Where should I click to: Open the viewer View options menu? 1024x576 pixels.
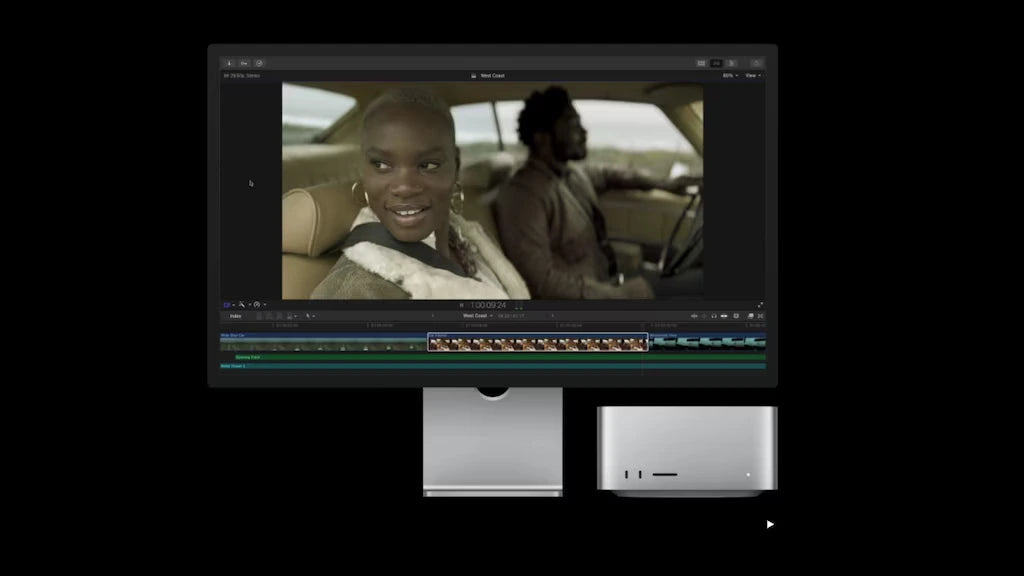point(752,75)
